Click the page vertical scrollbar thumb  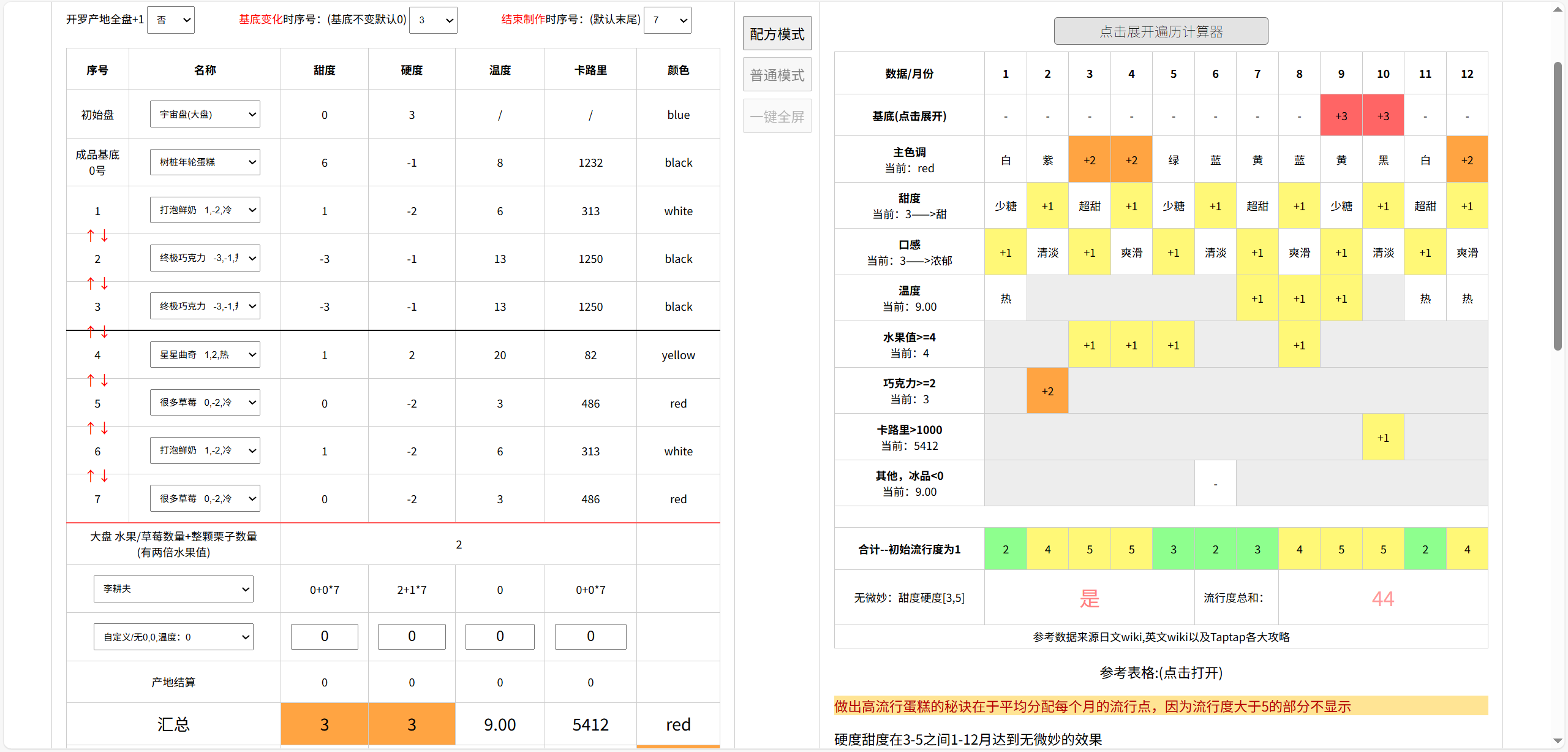coord(1558,205)
